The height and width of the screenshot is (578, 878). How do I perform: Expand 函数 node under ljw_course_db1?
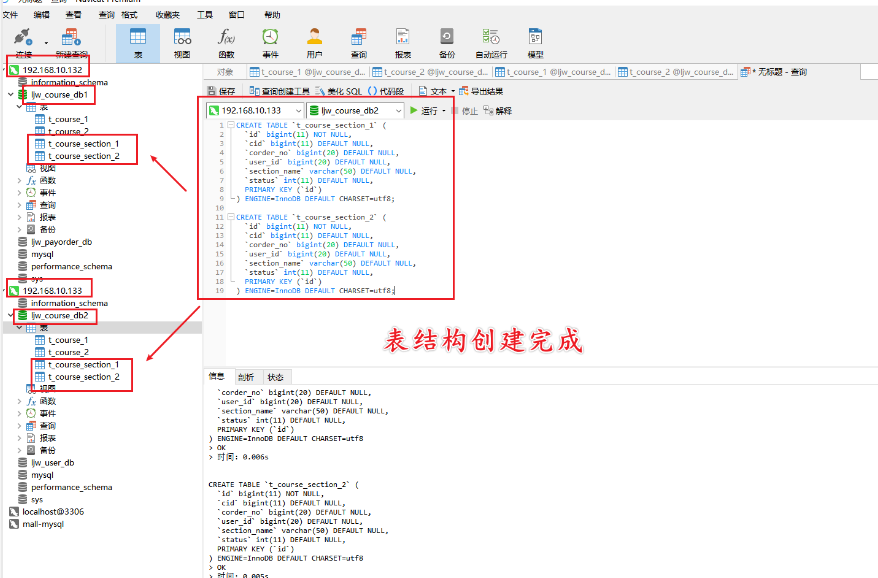click(20, 180)
